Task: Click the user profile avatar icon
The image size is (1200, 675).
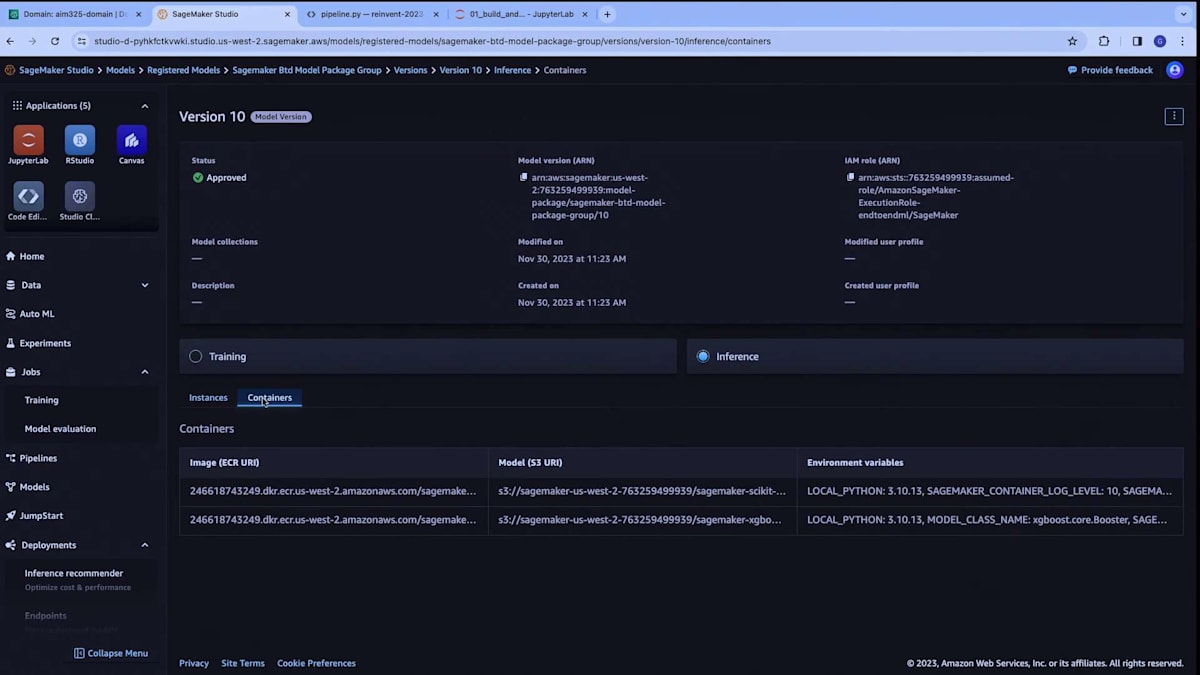Action: tap(1175, 70)
